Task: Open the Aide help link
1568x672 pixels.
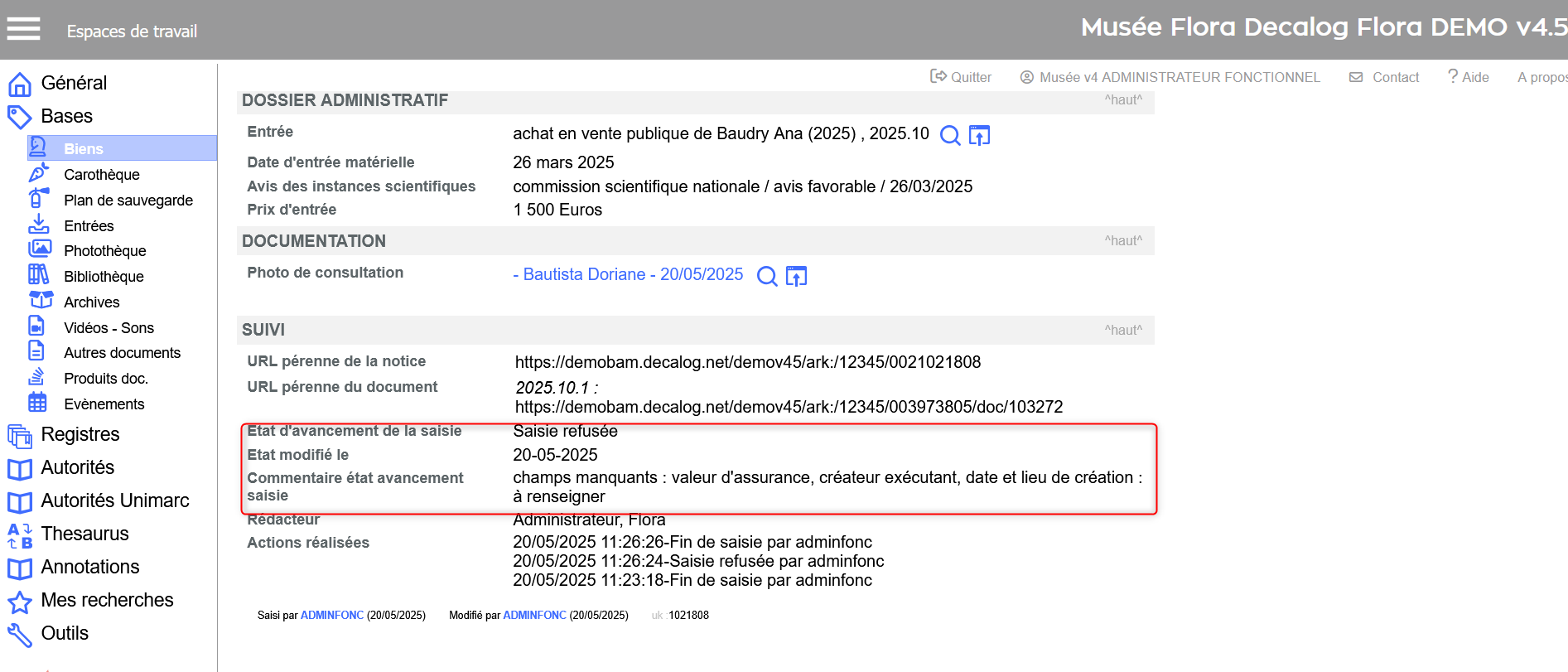Action: click(x=1468, y=77)
